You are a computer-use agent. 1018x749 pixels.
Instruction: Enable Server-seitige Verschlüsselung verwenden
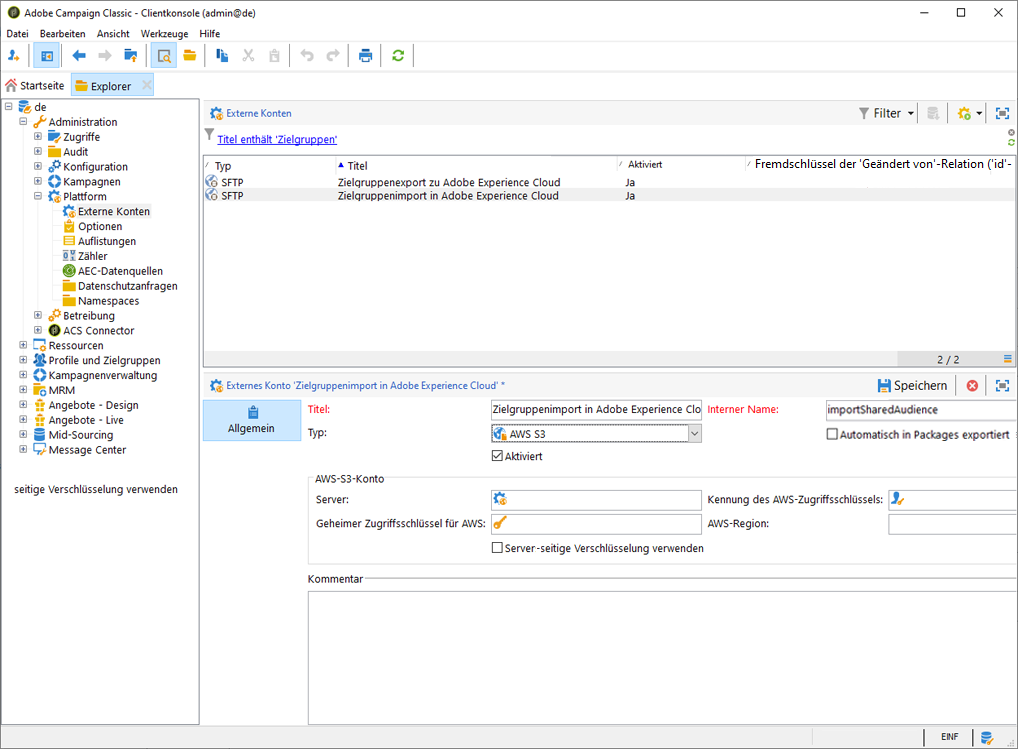point(497,548)
